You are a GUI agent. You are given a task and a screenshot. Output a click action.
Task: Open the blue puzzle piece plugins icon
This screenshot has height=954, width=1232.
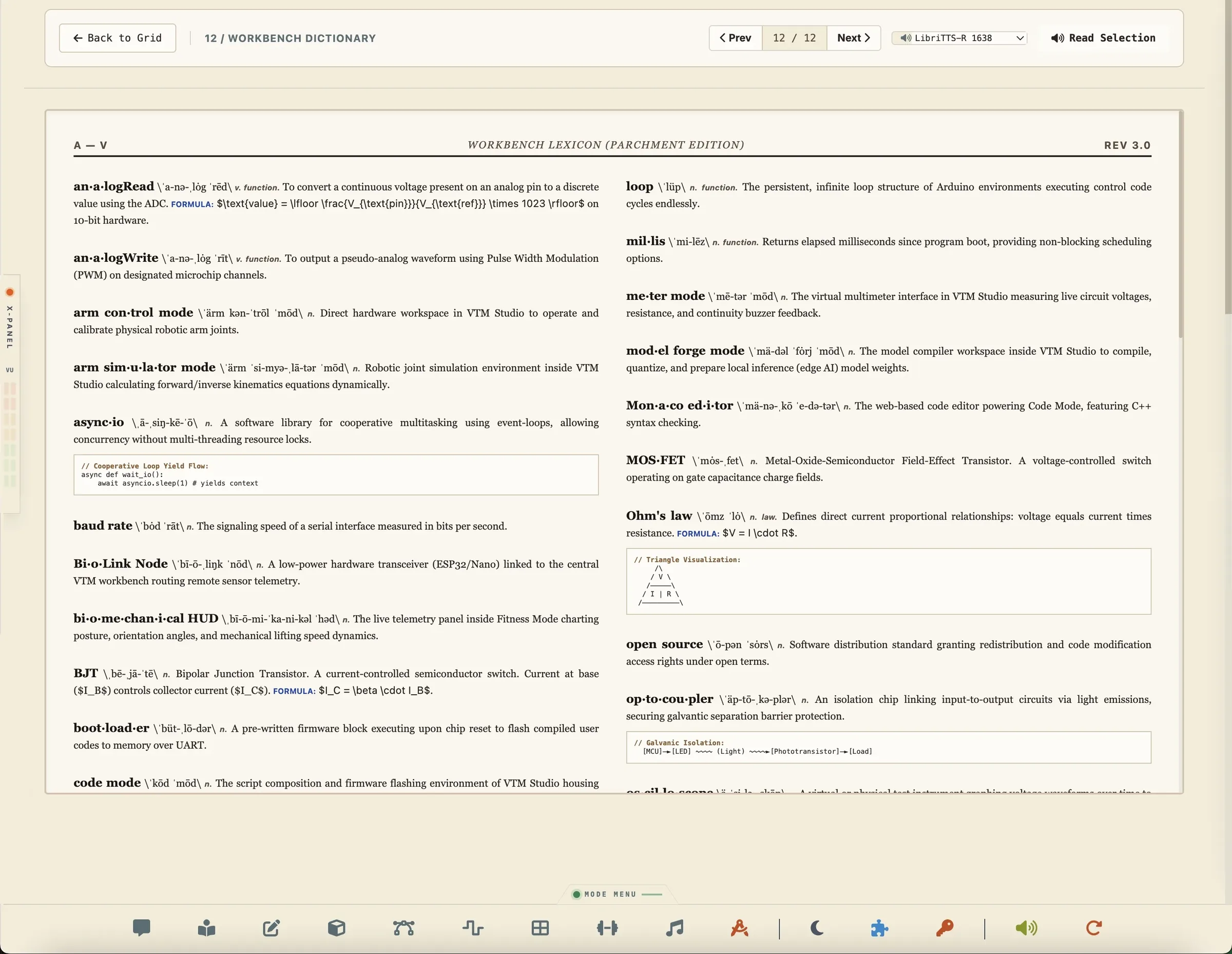[879, 928]
